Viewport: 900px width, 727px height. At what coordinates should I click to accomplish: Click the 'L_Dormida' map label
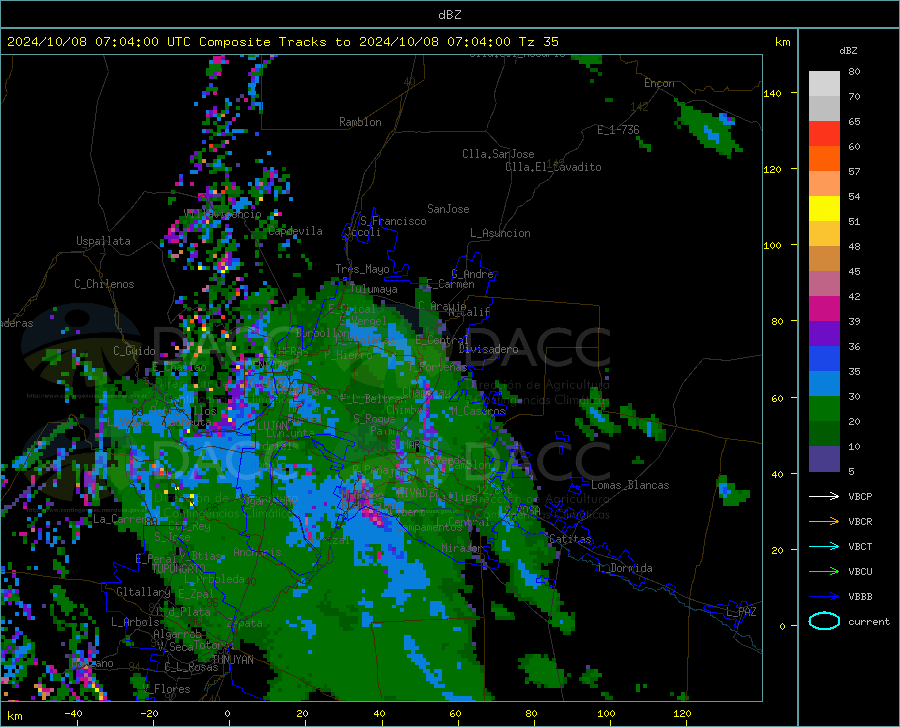pyautogui.click(x=625, y=568)
